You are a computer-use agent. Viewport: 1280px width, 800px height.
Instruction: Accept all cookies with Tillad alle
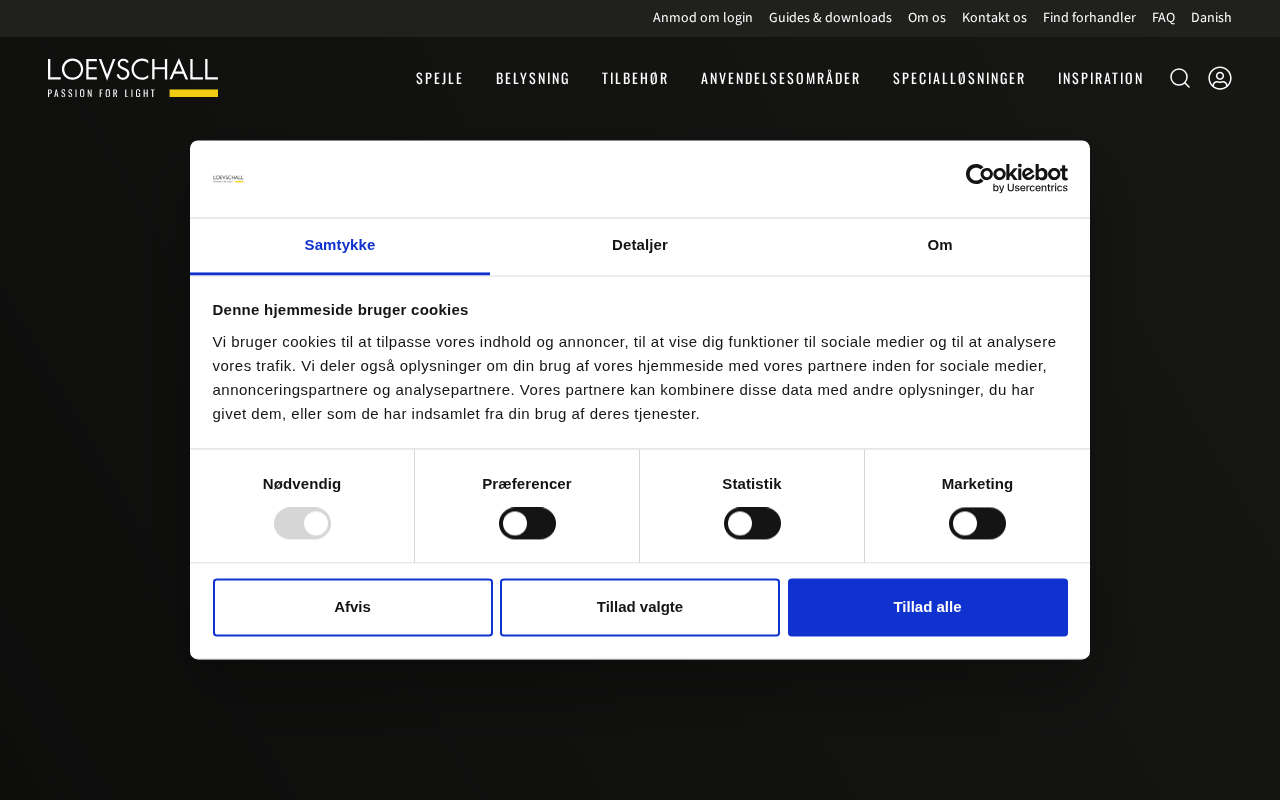(x=928, y=607)
